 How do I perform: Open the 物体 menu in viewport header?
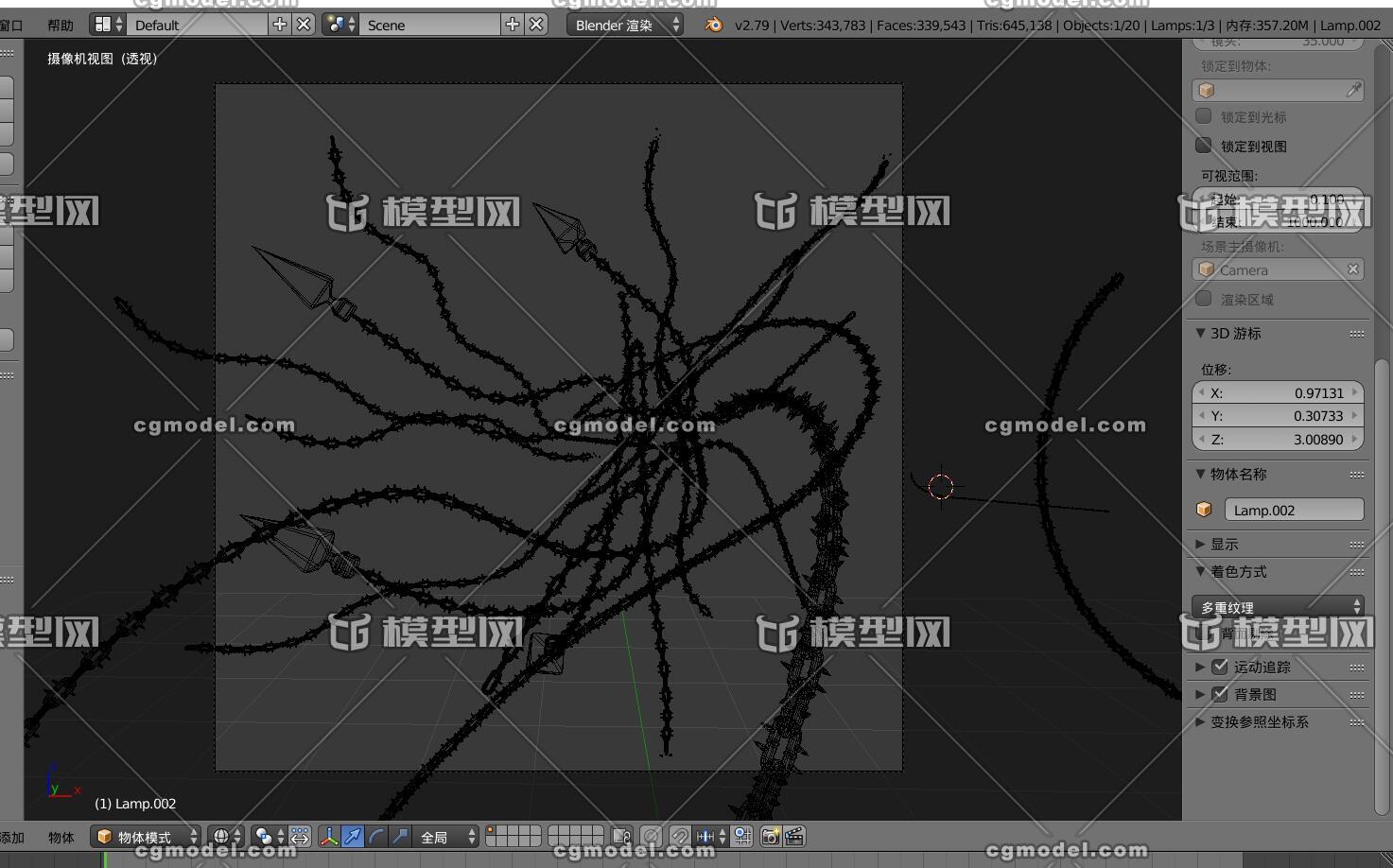[x=61, y=838]
